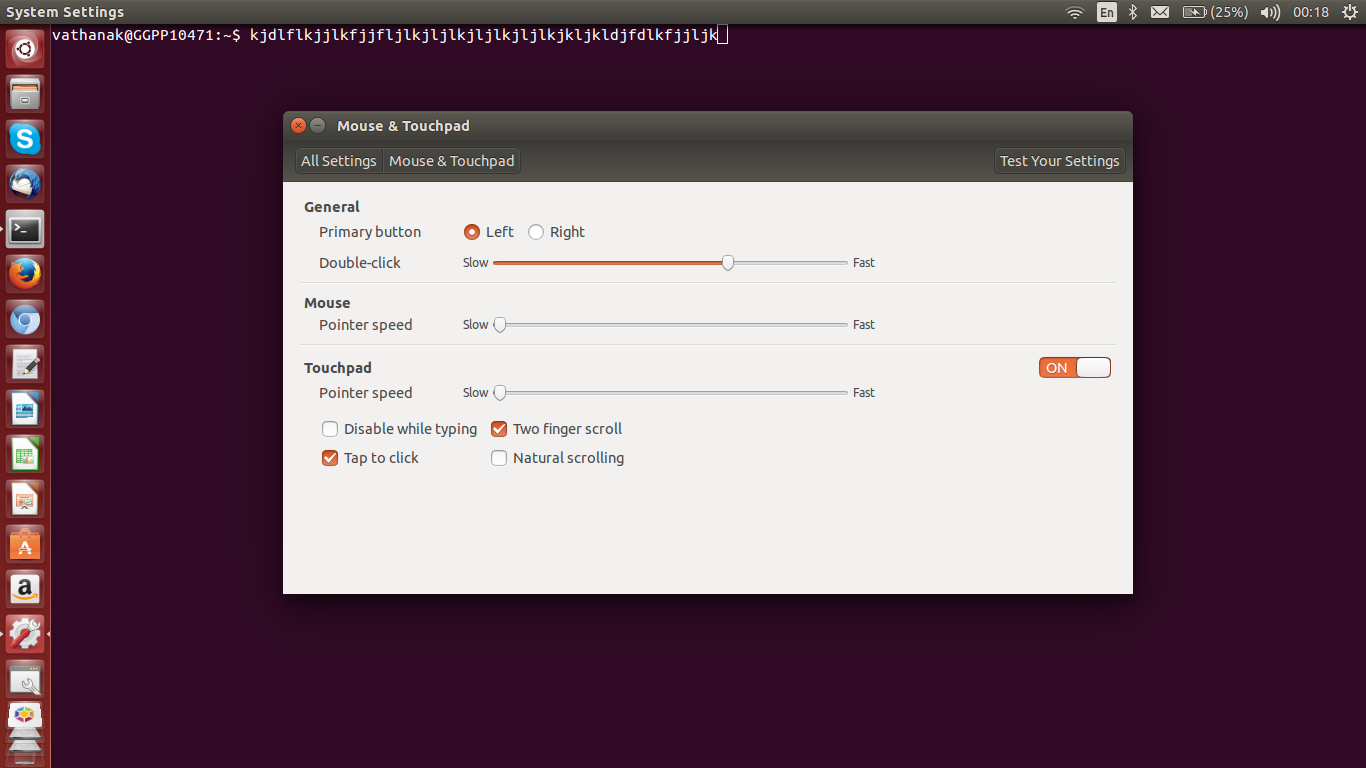The width and height of the screenshot is (1366, 768).
Task: Select Right as primary button
Action: (536, 232)
